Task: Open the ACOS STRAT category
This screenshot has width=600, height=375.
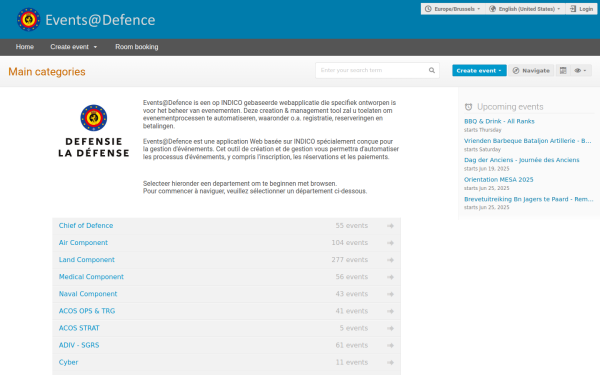Action: pyautogui.click(x=79, y=328)
